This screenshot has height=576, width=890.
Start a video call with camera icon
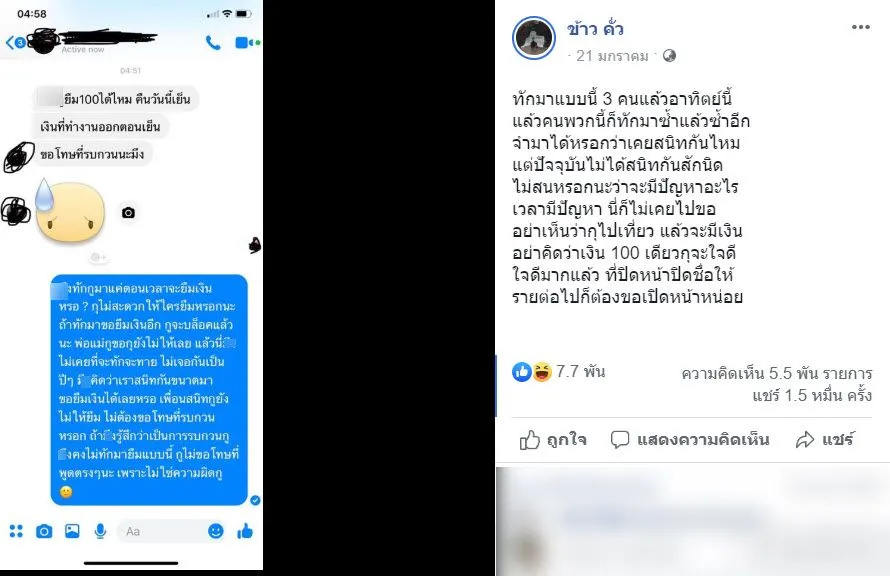pos(246,43)
